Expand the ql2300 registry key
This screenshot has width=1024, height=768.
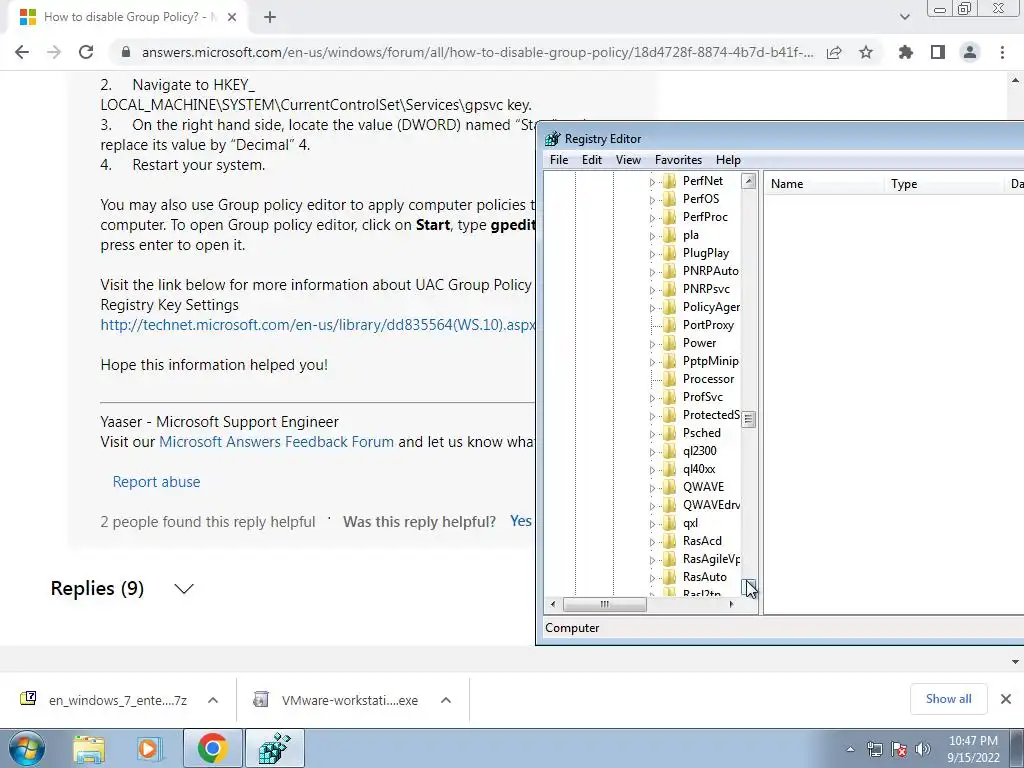click(652, 452)
